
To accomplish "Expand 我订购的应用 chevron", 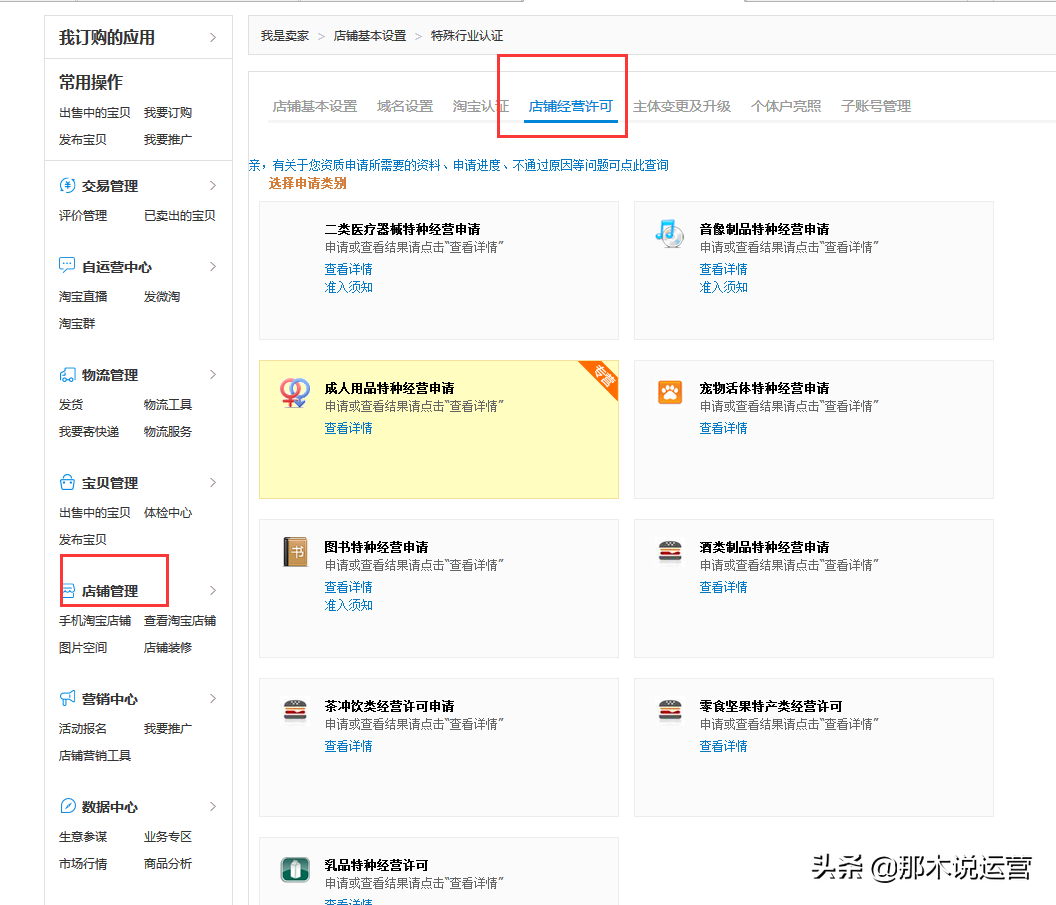I will pos(213,37).
